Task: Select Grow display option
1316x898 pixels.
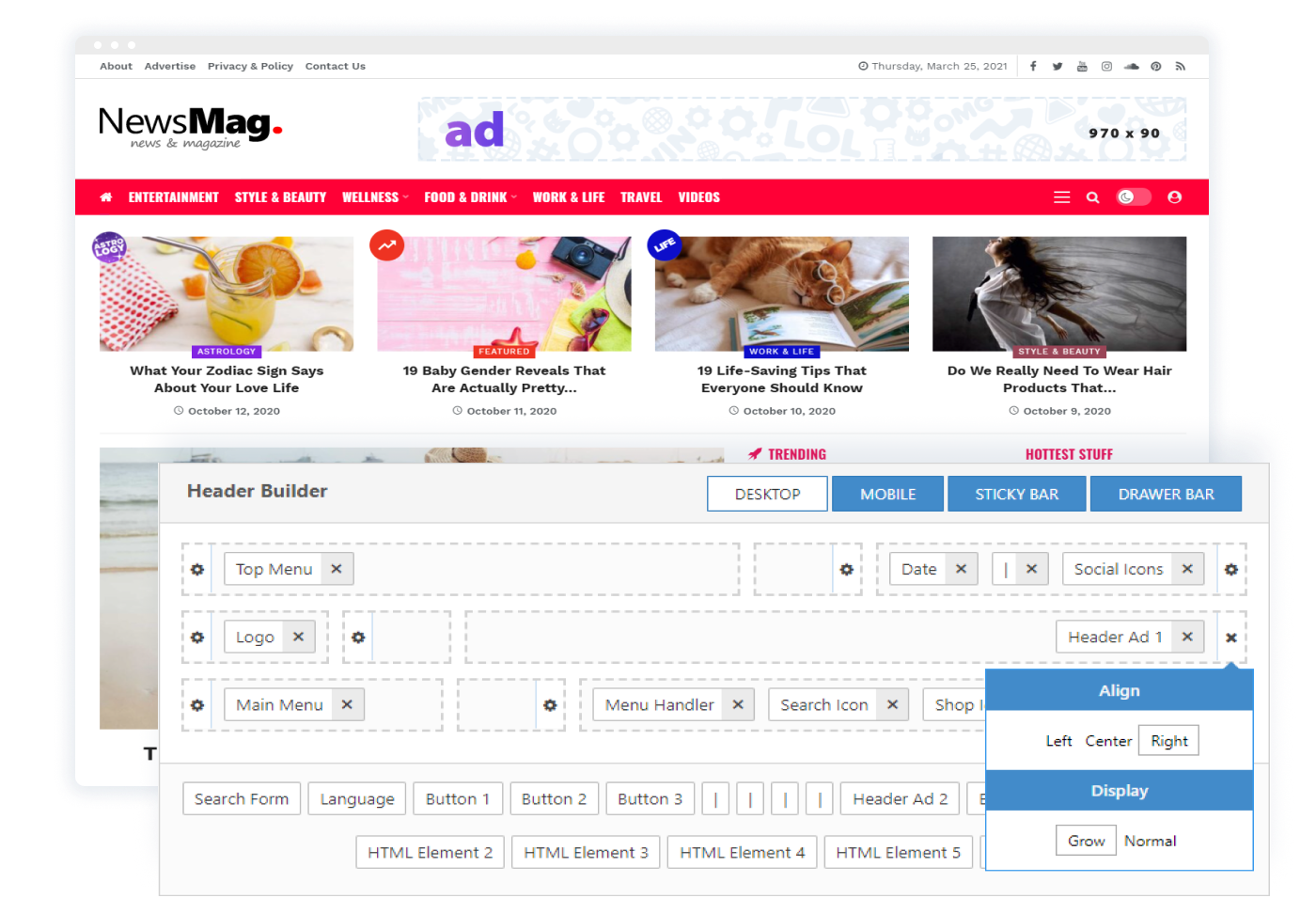Action: [1087, 842]
